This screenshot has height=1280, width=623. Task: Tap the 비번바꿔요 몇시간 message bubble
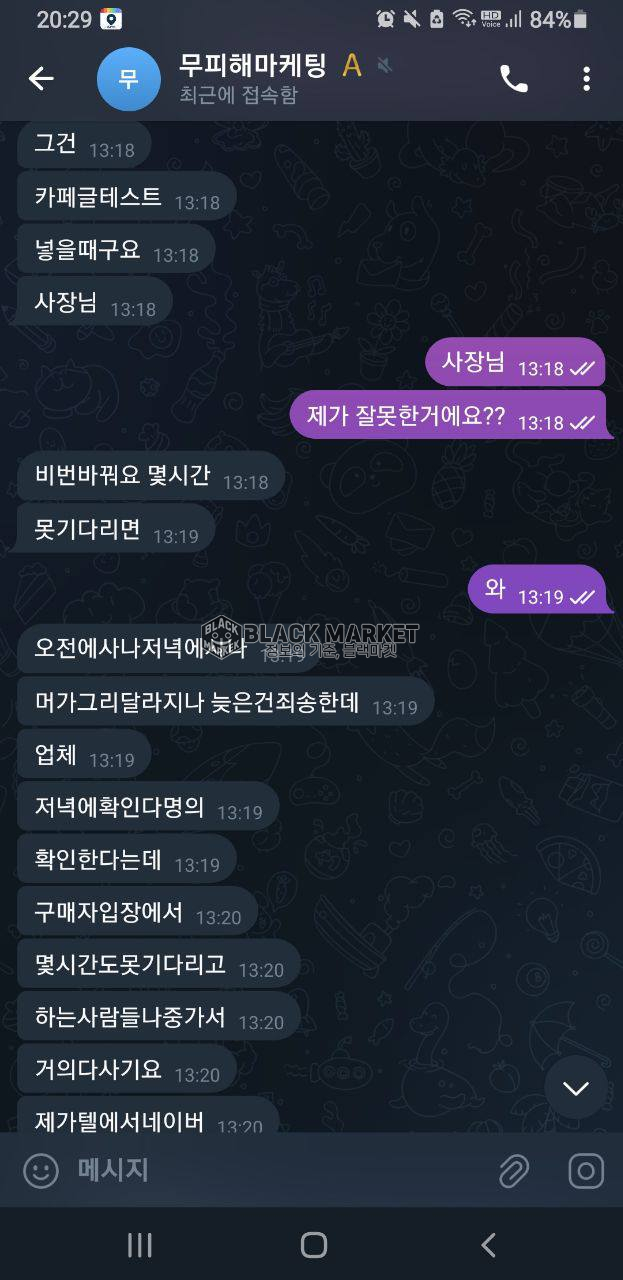(151, 477)
